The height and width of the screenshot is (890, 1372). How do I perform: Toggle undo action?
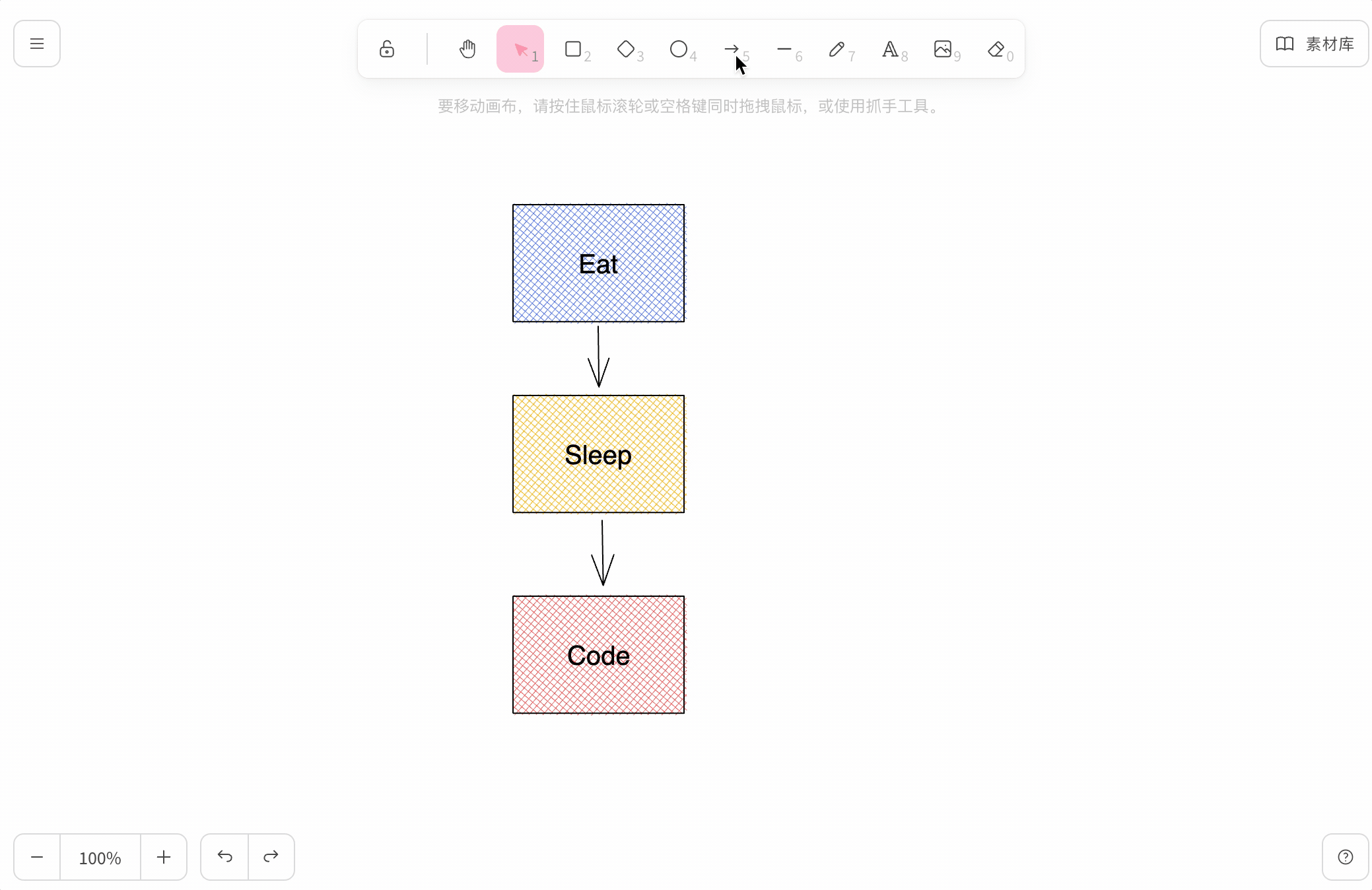(225, 857)
